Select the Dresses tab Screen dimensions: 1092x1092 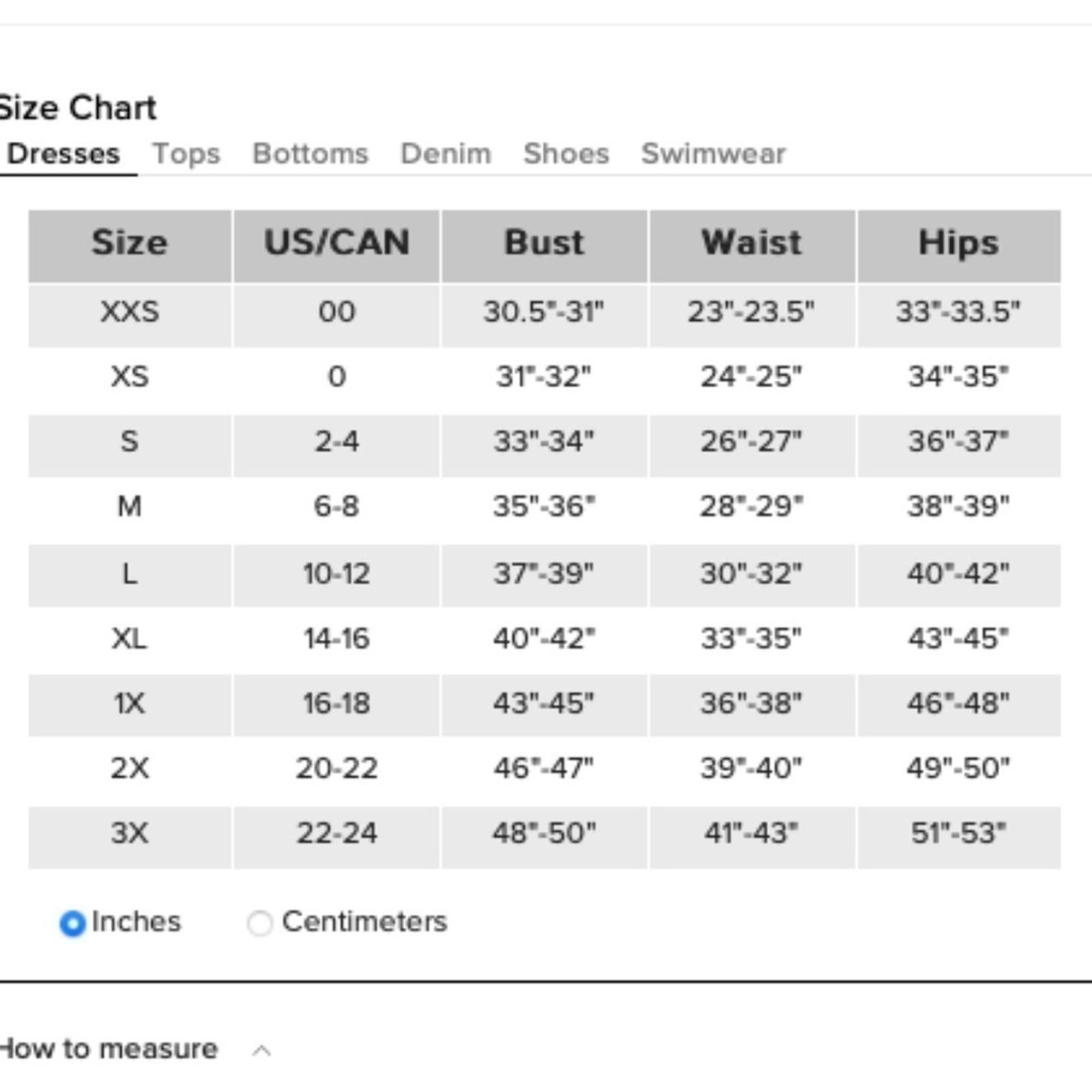point(63,154)
